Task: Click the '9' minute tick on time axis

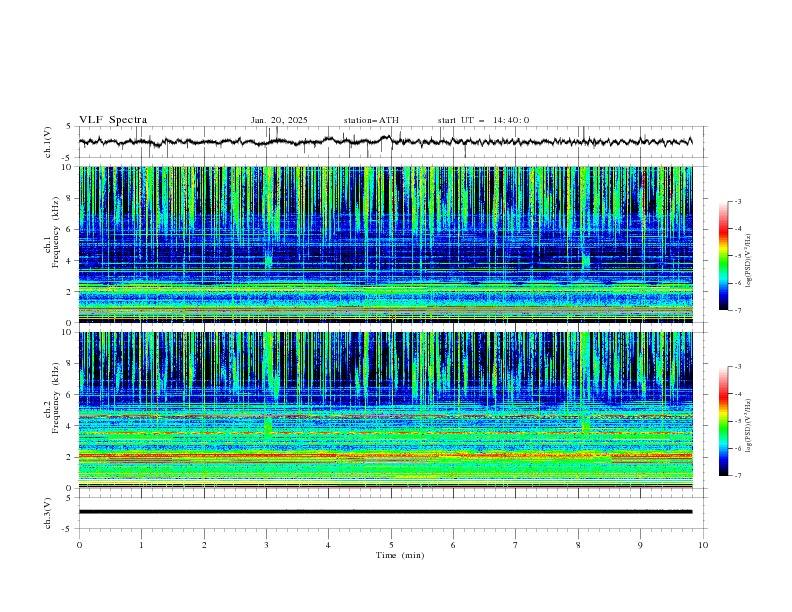Action: [x=640, y=545]
